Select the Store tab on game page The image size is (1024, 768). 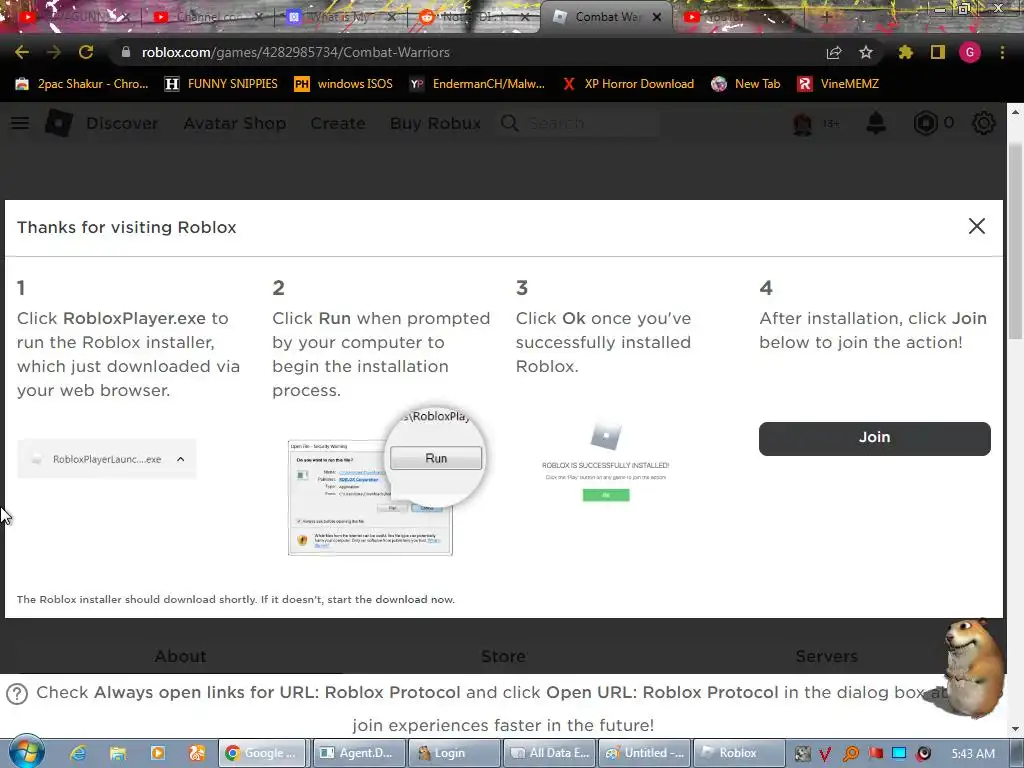coord(503,656)
